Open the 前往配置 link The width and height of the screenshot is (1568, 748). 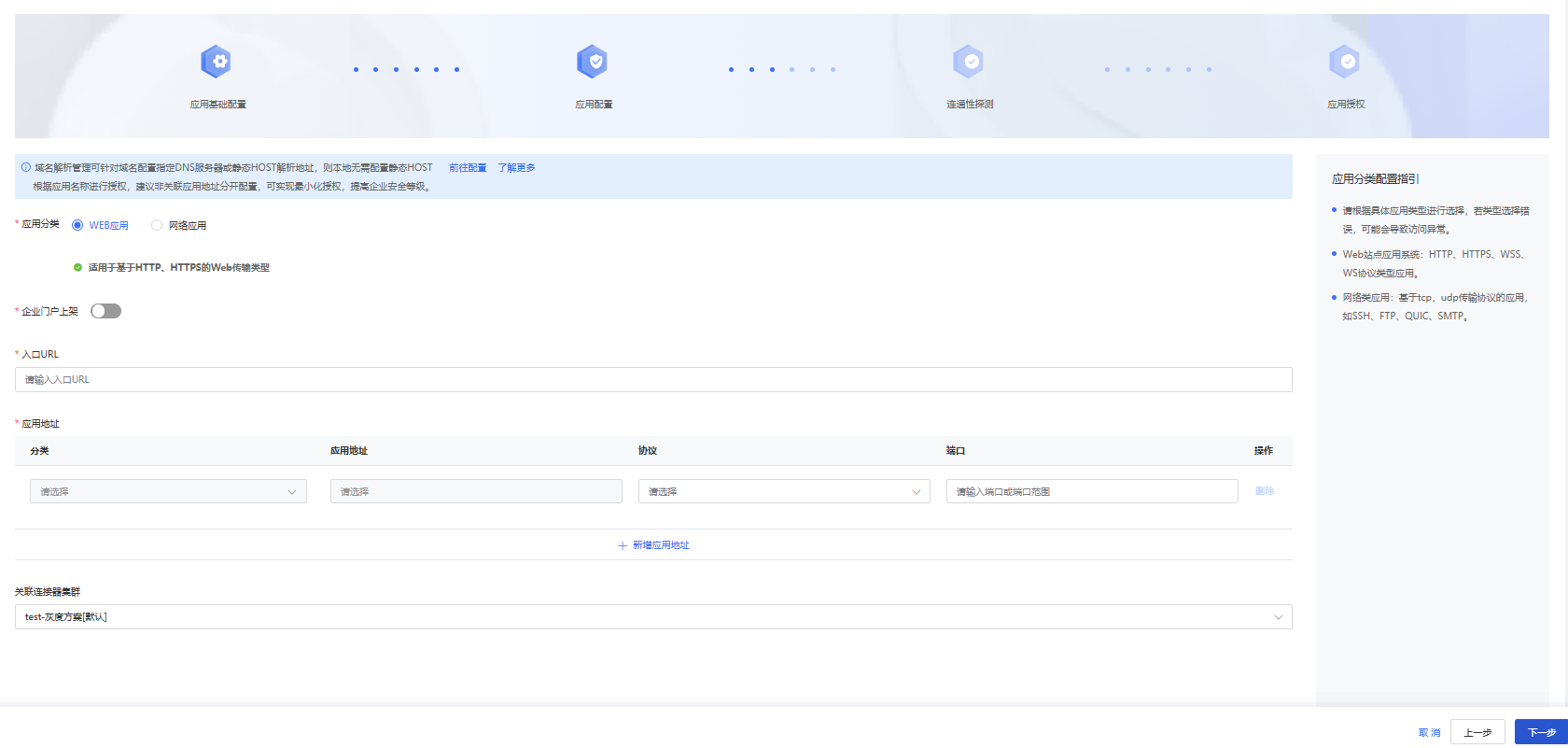tap(468, 168)
